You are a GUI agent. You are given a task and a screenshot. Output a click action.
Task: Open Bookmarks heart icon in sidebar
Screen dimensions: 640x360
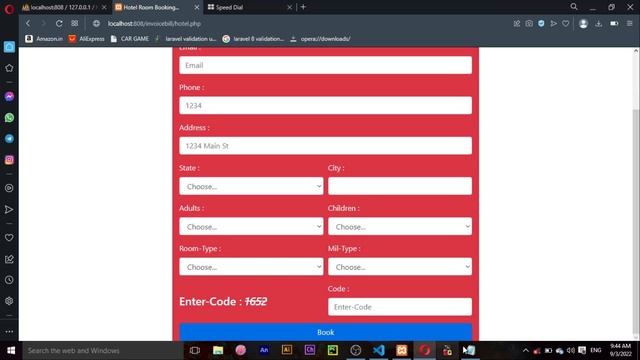coord(9,238)
